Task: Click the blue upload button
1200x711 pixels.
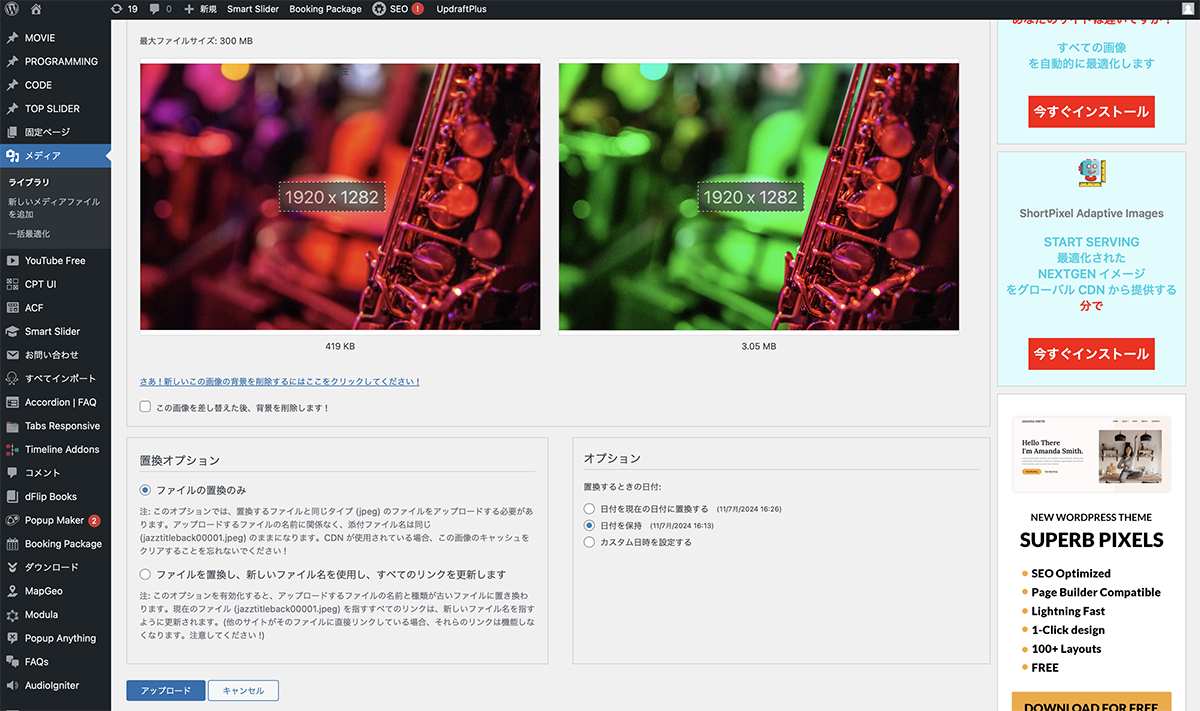Action: [x=165, y=691]
